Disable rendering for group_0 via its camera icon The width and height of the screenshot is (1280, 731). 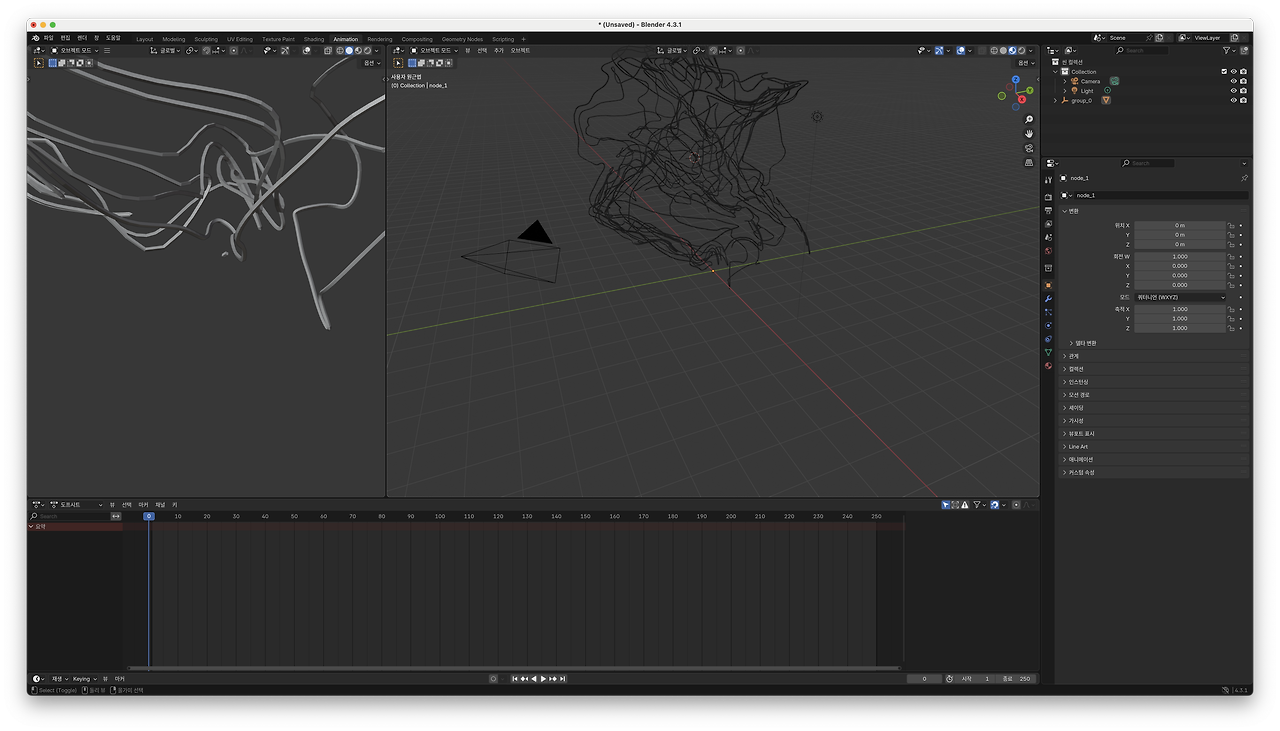coord(1243,100)
